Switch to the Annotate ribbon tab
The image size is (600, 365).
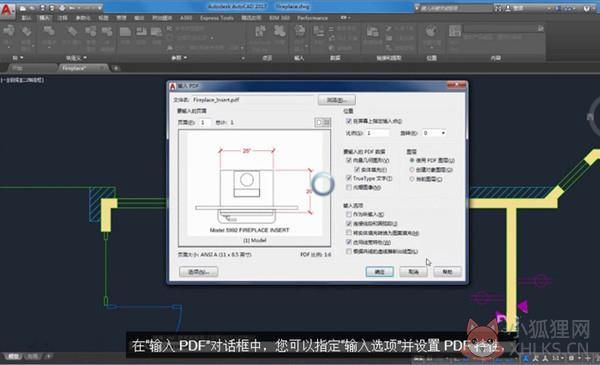[62, 18]
